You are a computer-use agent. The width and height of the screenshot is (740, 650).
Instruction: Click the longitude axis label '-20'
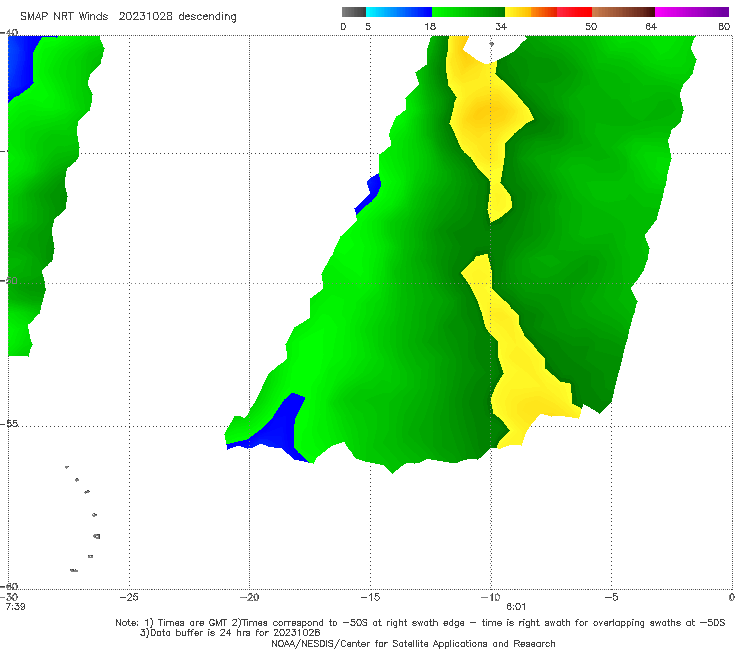click(x=249, y=597)
